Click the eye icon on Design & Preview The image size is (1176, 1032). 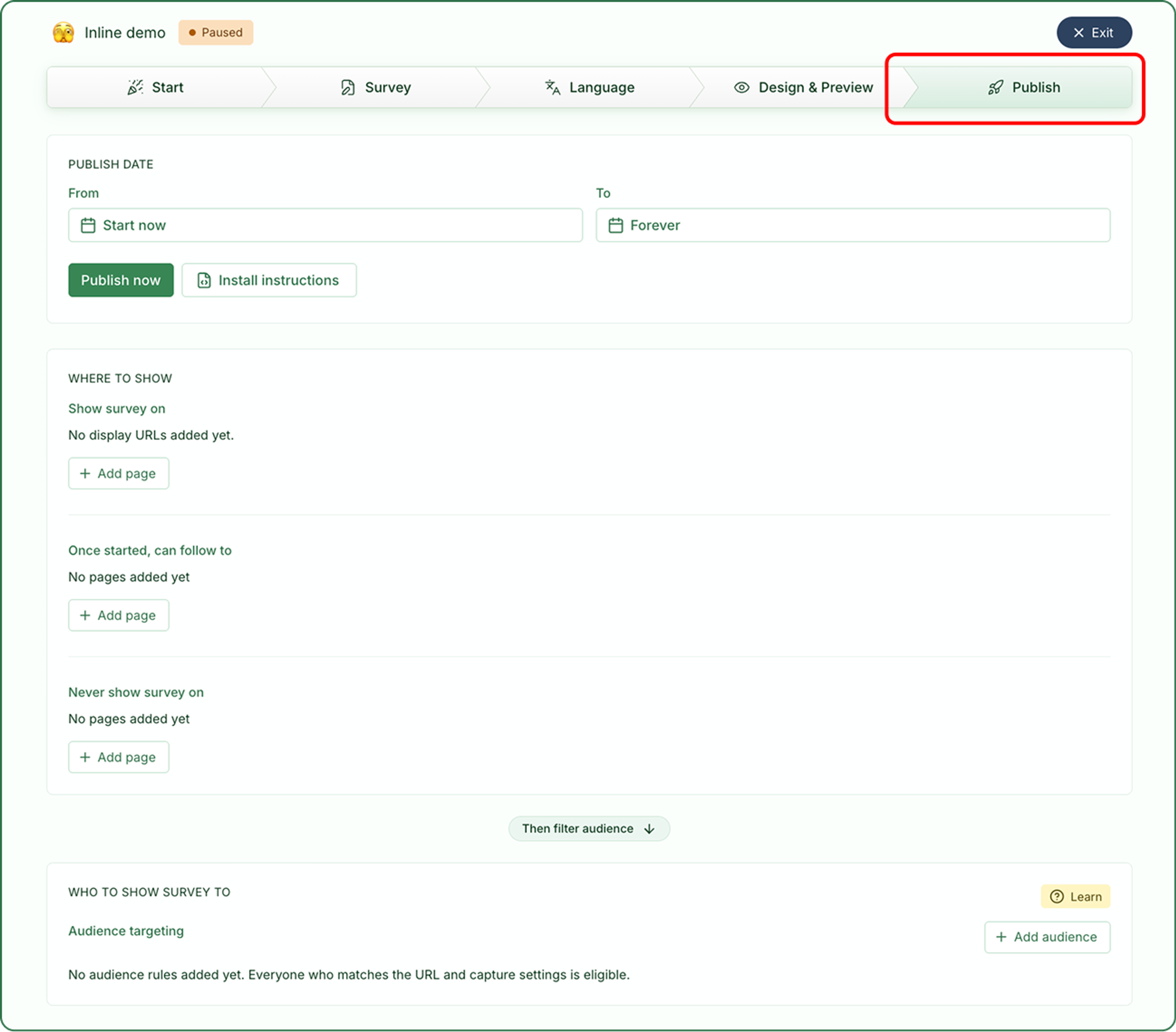742,88
